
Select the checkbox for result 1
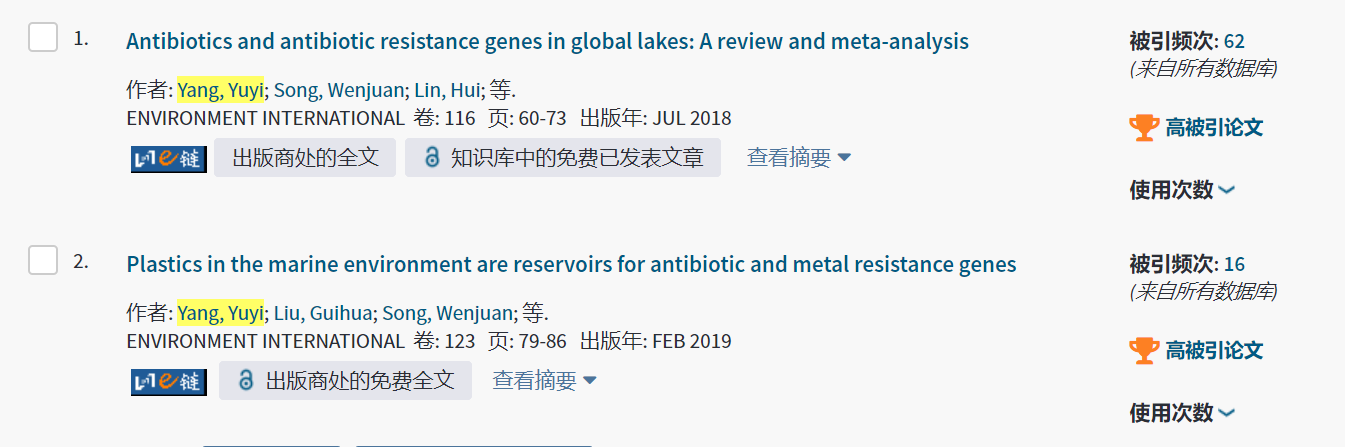[x=43, y=39]
